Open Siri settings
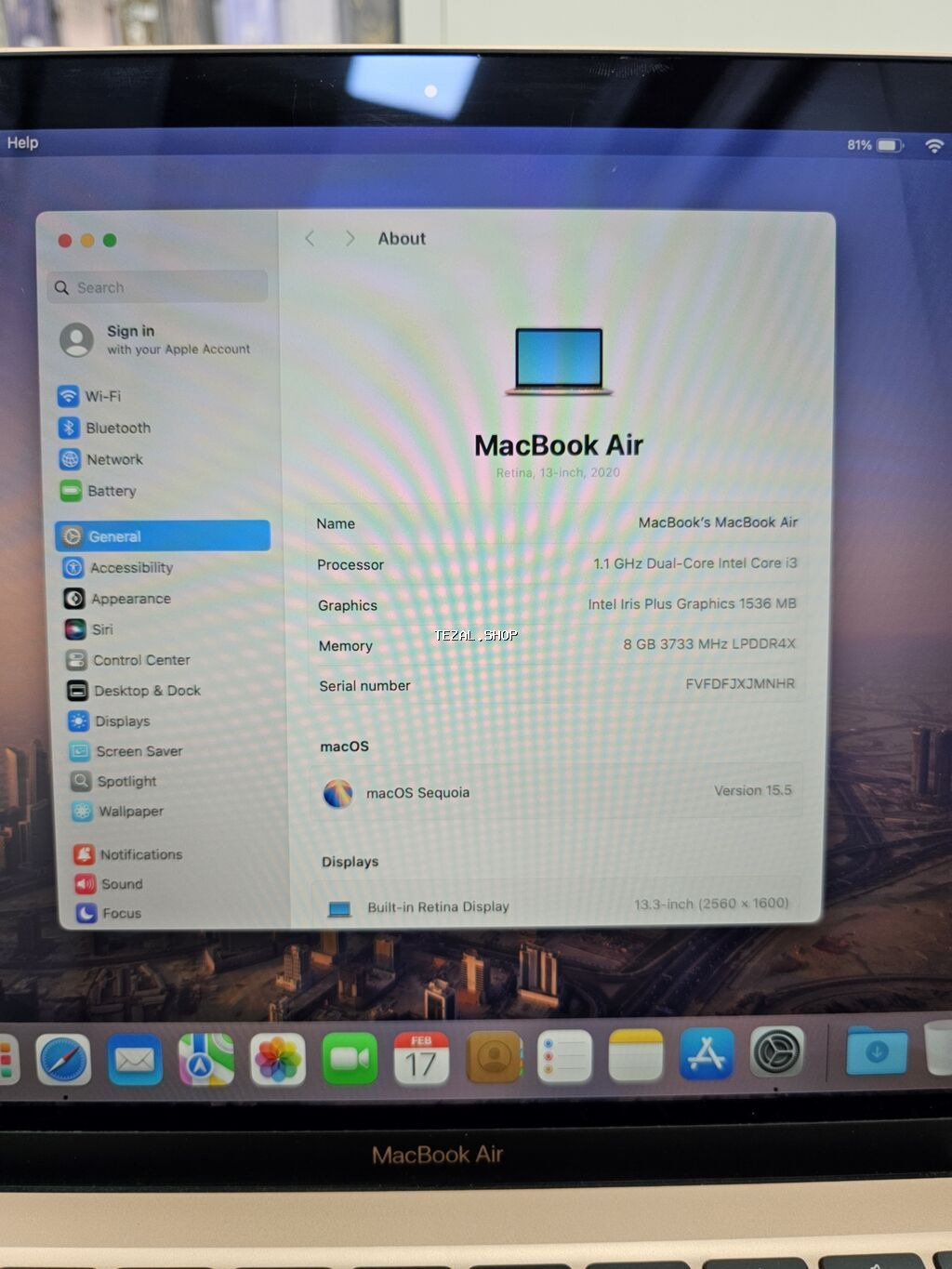The width and height of the screenshot is (952, 1269). pyautogui.click(x=101, y=629)
